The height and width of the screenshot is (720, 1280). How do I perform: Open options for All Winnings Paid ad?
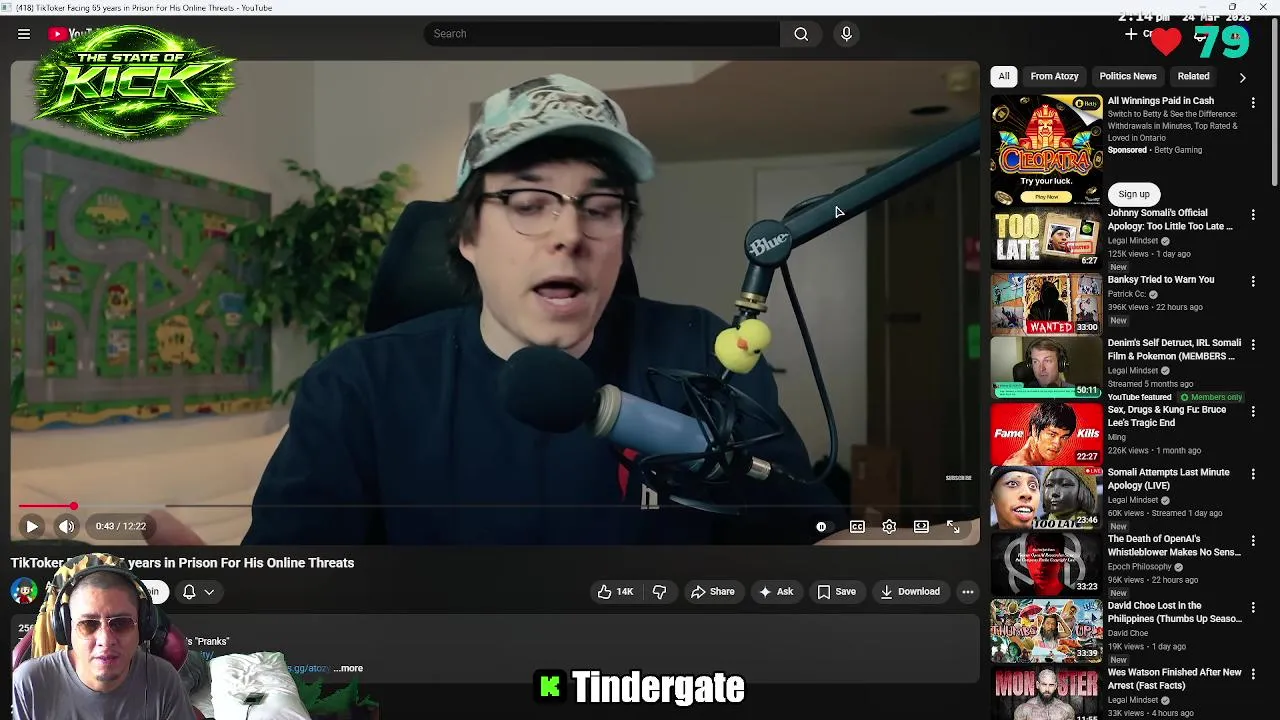(x=1252, y=102)
